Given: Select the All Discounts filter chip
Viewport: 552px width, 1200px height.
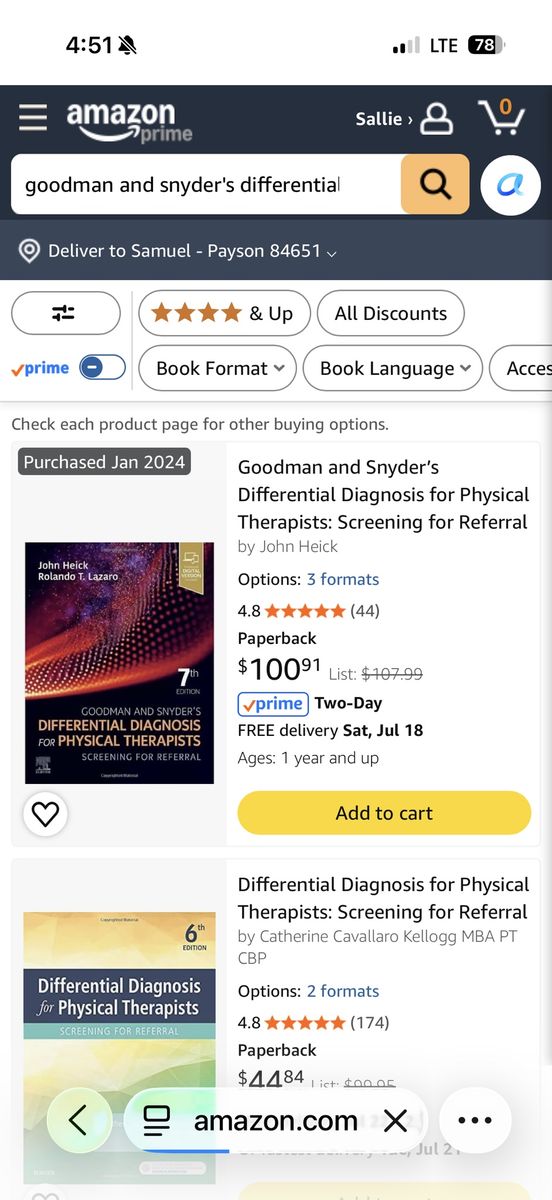Looking at the screenshot, I should tap(390, 313).
